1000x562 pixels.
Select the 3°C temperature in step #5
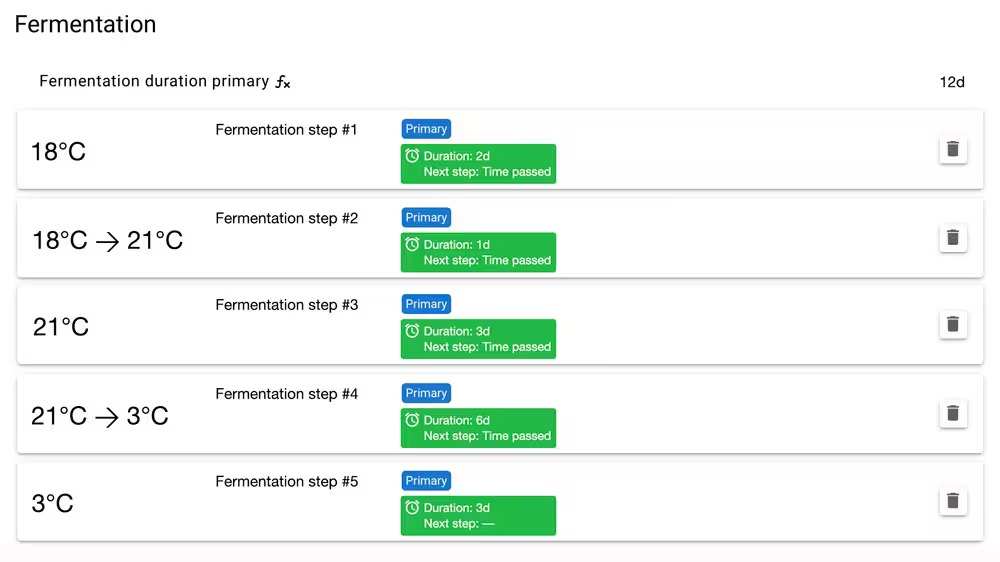pos(53,504)
